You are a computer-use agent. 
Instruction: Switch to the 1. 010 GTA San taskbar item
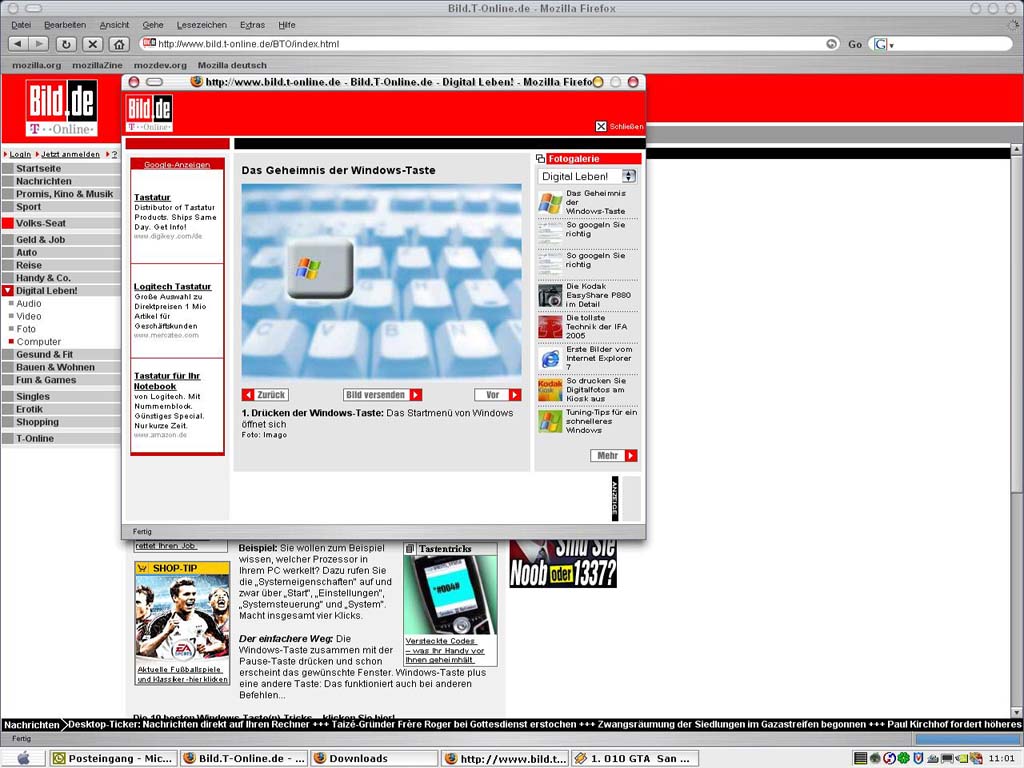(635, 758)
